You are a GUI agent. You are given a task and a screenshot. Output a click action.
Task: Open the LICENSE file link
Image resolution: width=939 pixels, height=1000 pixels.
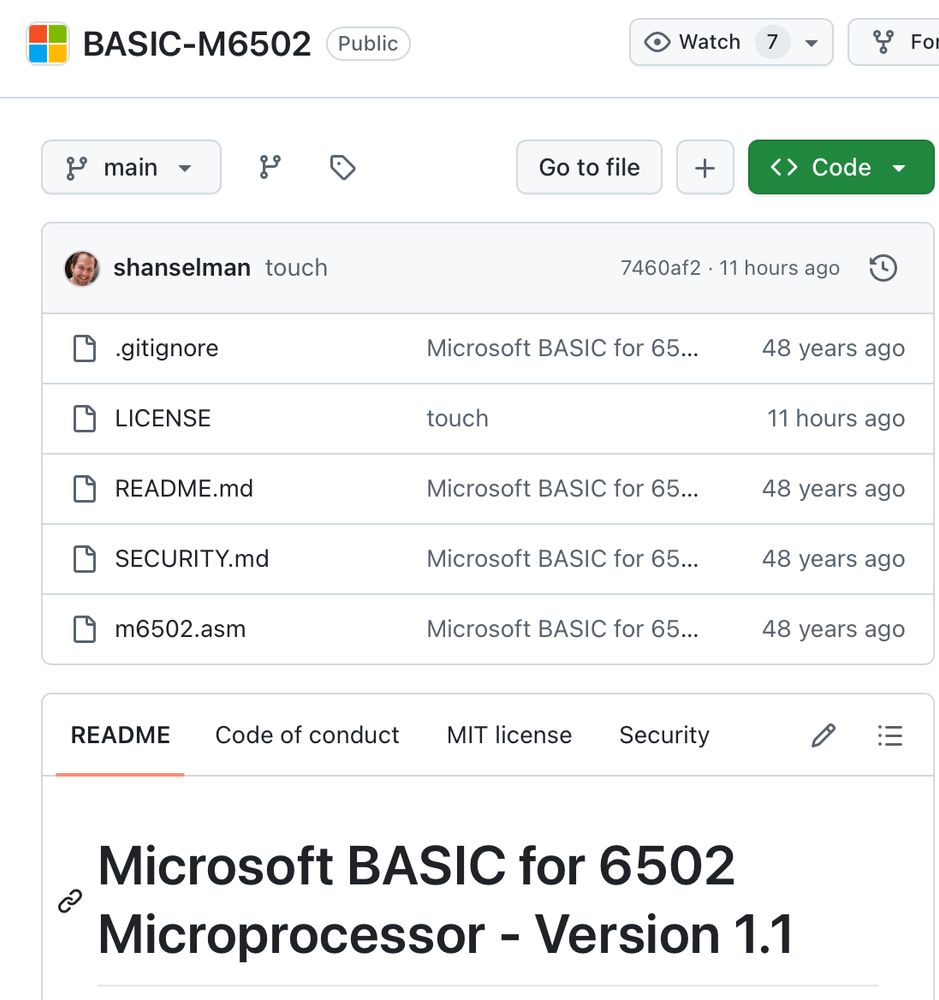tap(162, 418)
